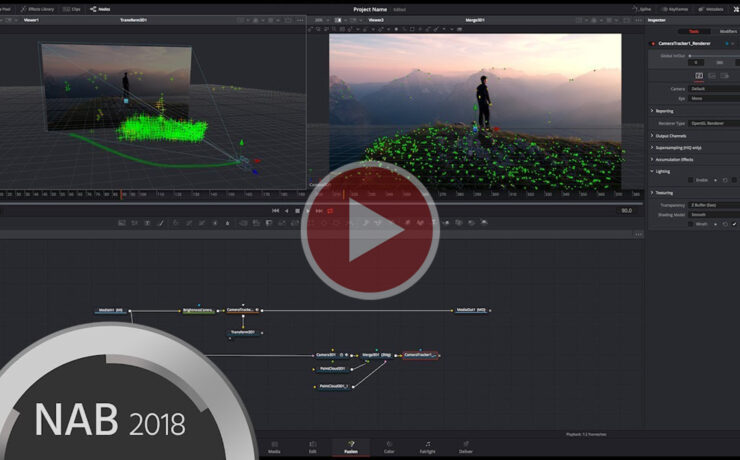Add a Brightness Contrast node from the toolbar

[215, 223]
